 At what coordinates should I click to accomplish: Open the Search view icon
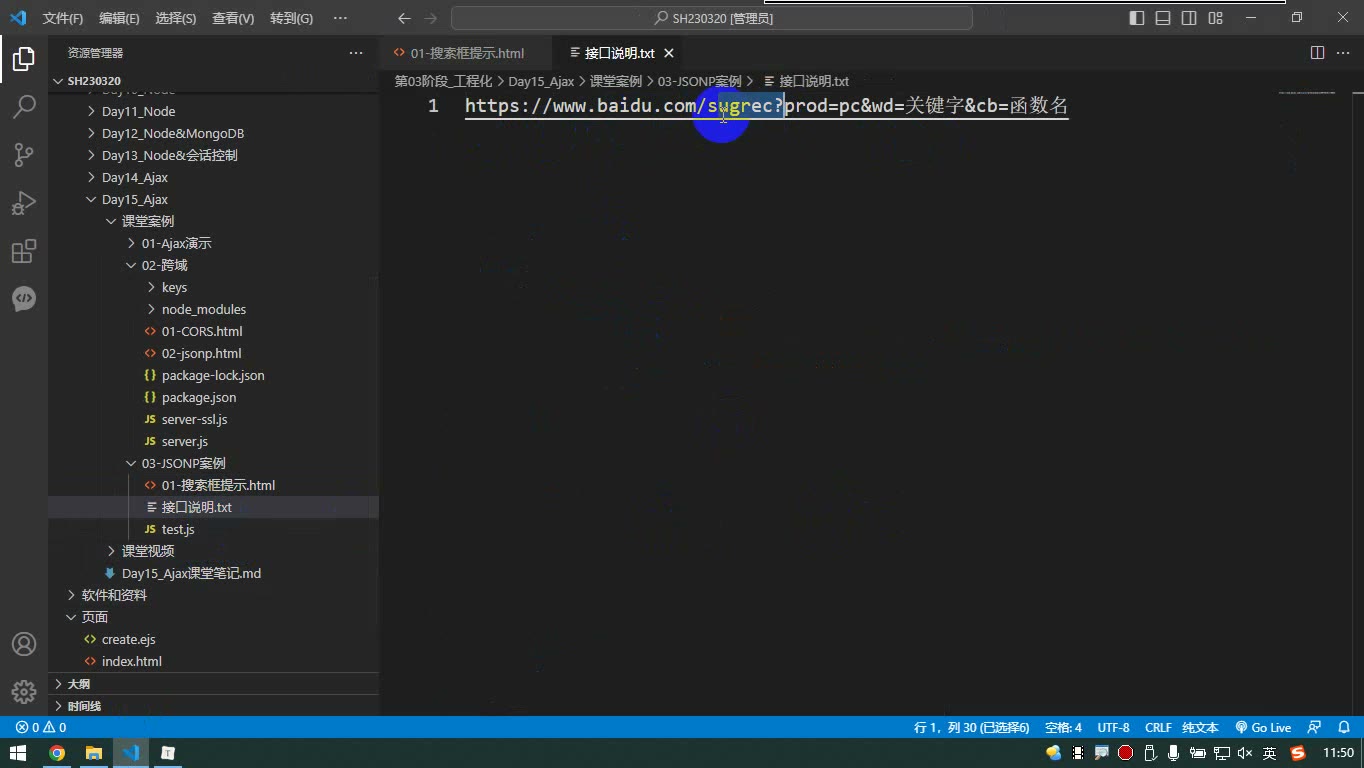[x=24, y=106]
